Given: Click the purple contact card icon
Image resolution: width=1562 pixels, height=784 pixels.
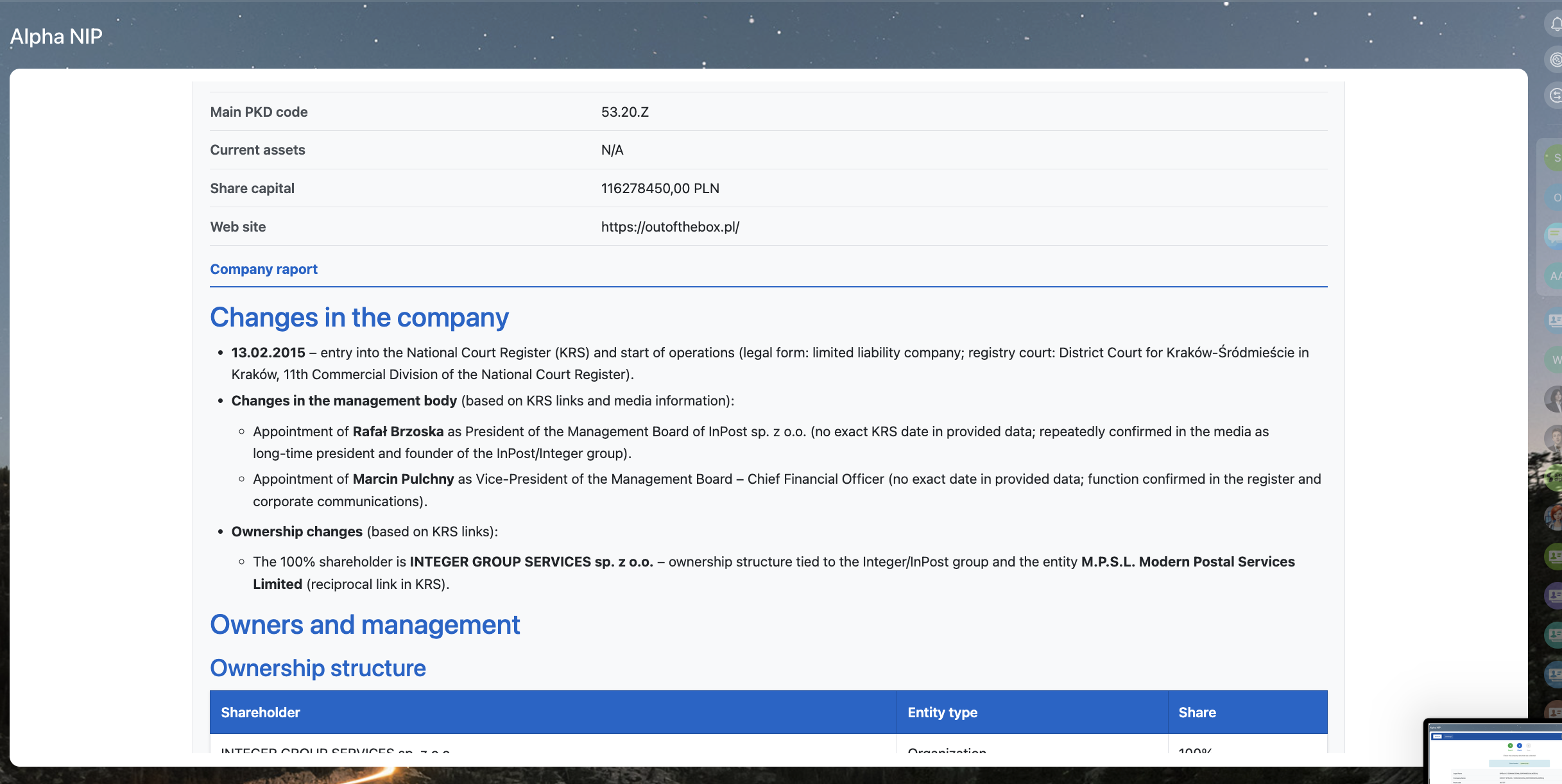Looking at the screenshot, I should [x=1555, y=595].
